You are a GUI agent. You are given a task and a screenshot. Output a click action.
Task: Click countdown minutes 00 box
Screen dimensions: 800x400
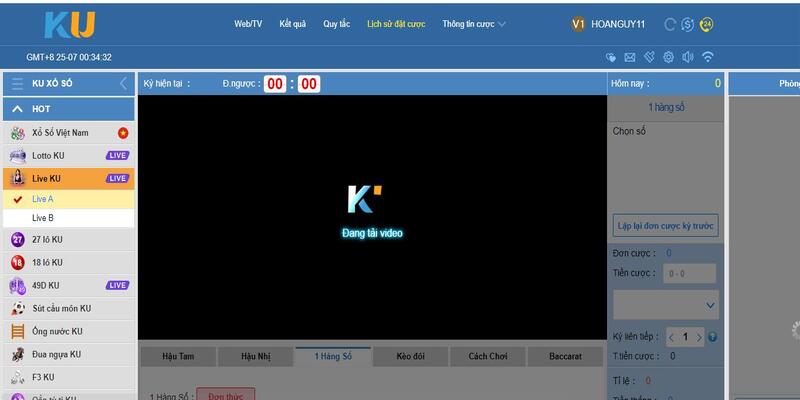click(275, 84)
